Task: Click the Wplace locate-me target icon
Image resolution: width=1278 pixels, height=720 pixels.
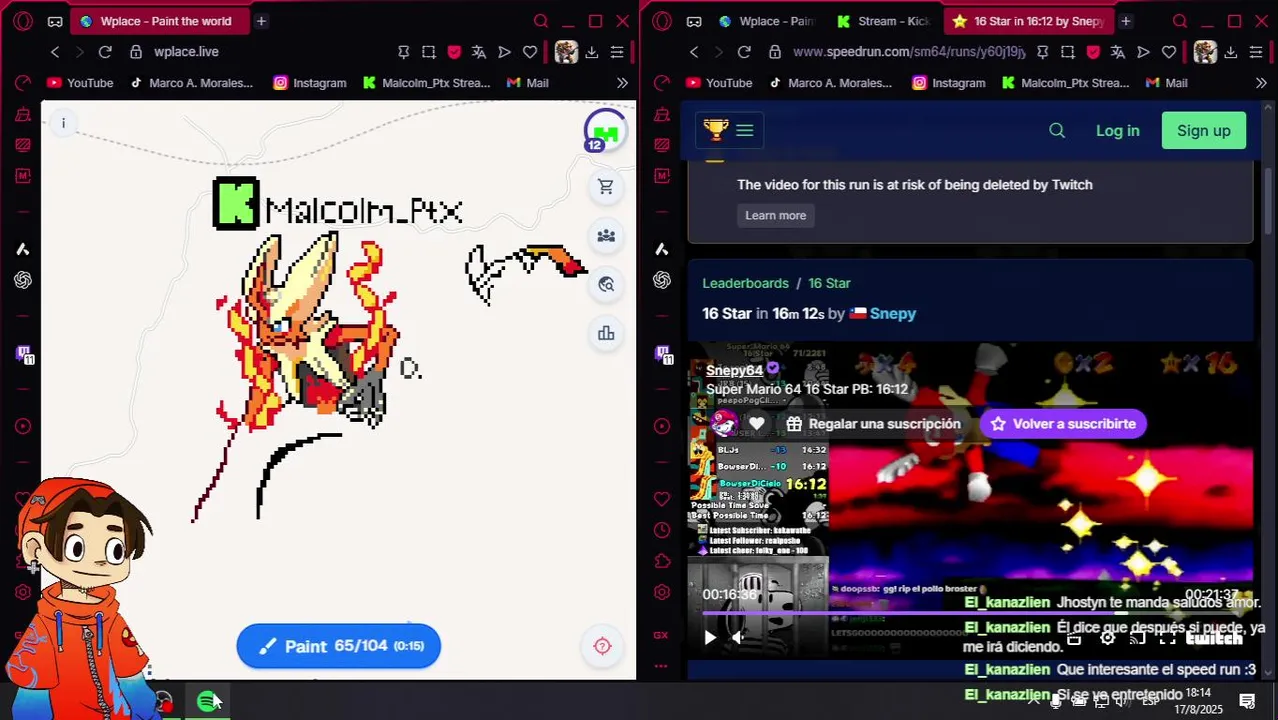Action: point(602,646)
